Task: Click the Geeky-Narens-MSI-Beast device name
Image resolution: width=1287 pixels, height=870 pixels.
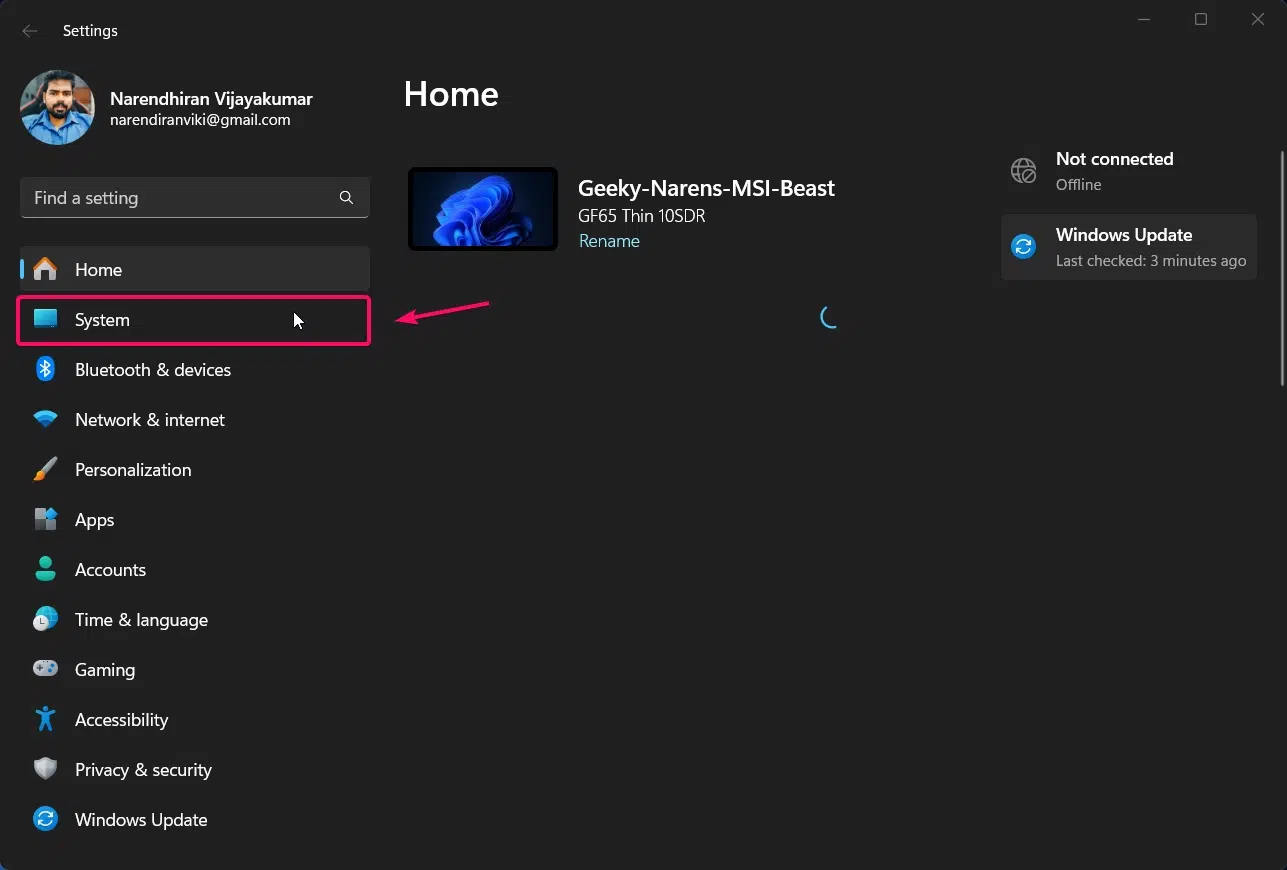Action: [x=706, y=188]
